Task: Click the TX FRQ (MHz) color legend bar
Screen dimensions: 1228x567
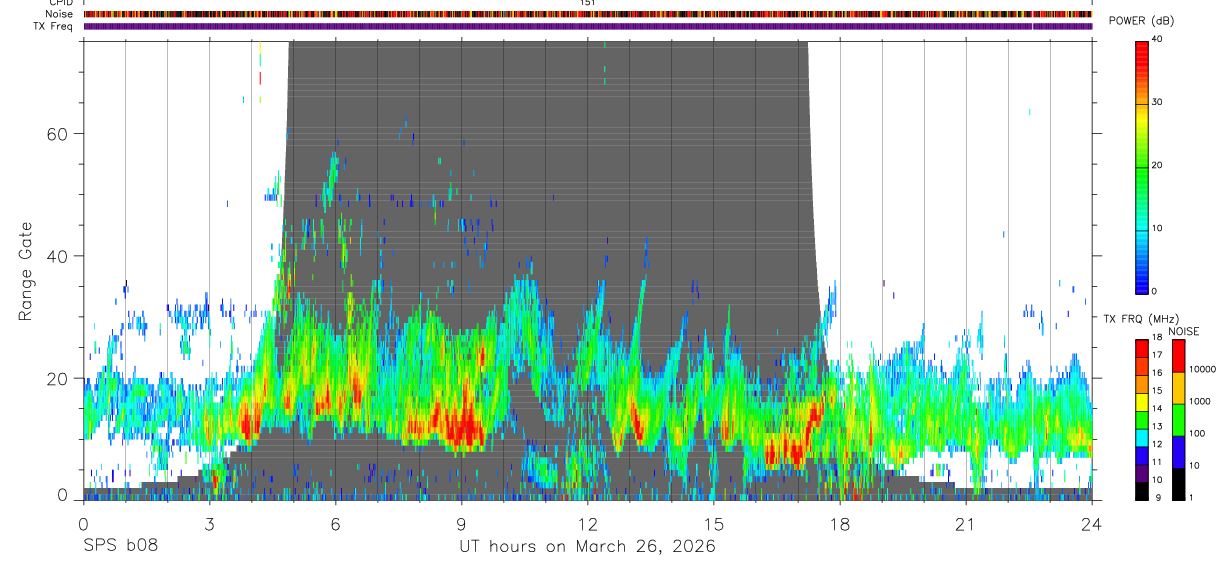Action: click(1141, 419)
